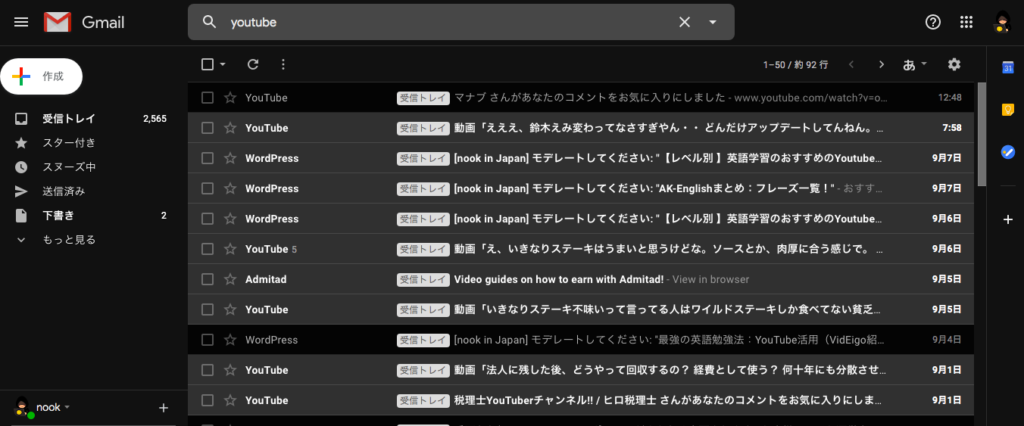The width and height of the screenshot is (1024, 426).
Task: Select checkbox for the 7:58 YouTube email
Action: pos(208,128)
